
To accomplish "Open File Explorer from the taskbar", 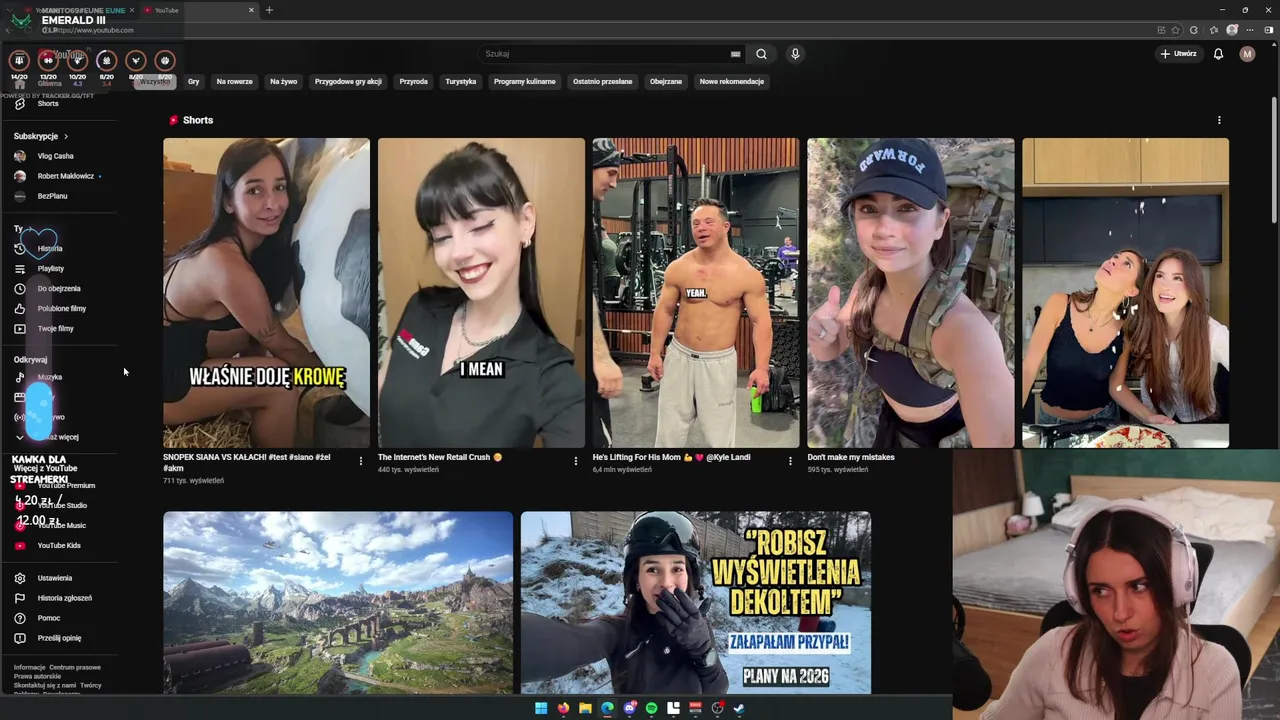I will pos(585,708).
